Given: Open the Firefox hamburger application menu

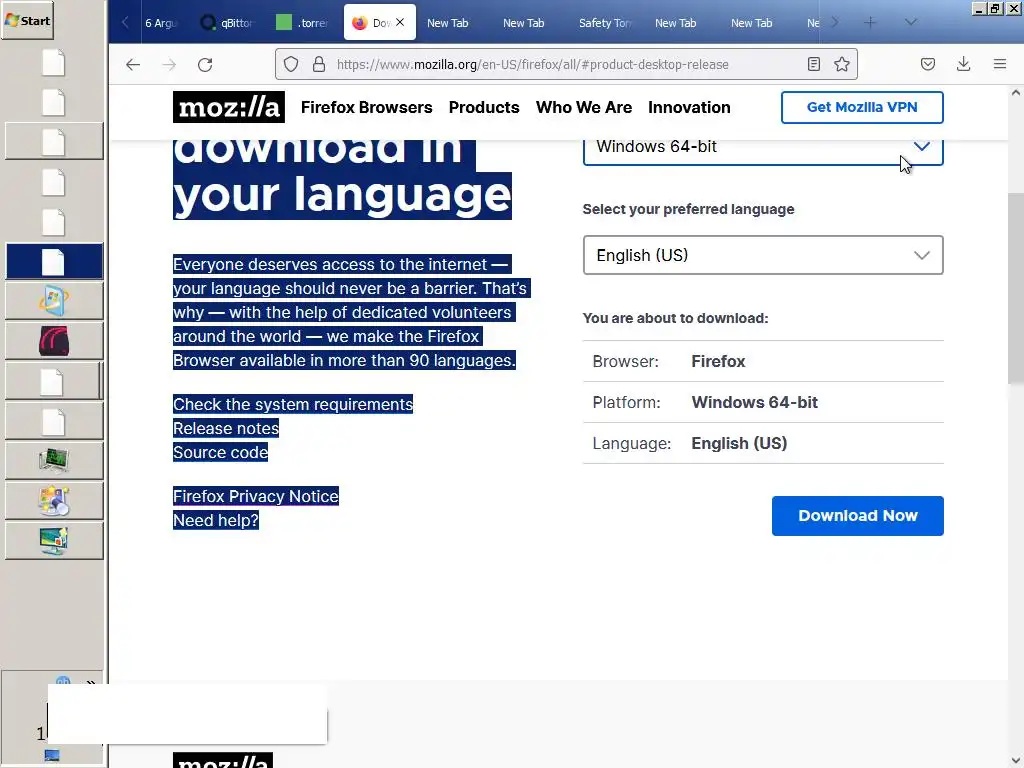Looking at the screenshot, I should pos(1000,64).
